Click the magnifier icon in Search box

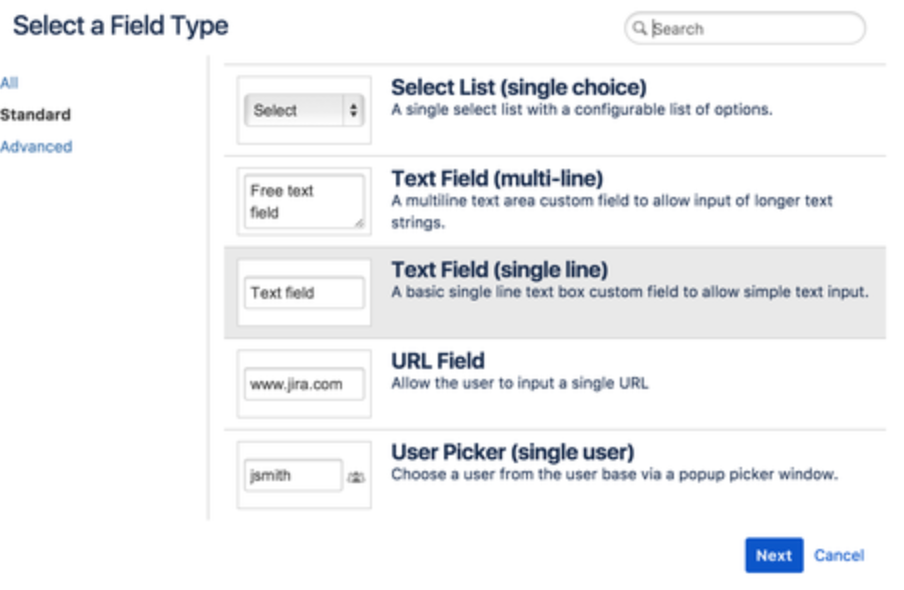[x=640, y=29]
